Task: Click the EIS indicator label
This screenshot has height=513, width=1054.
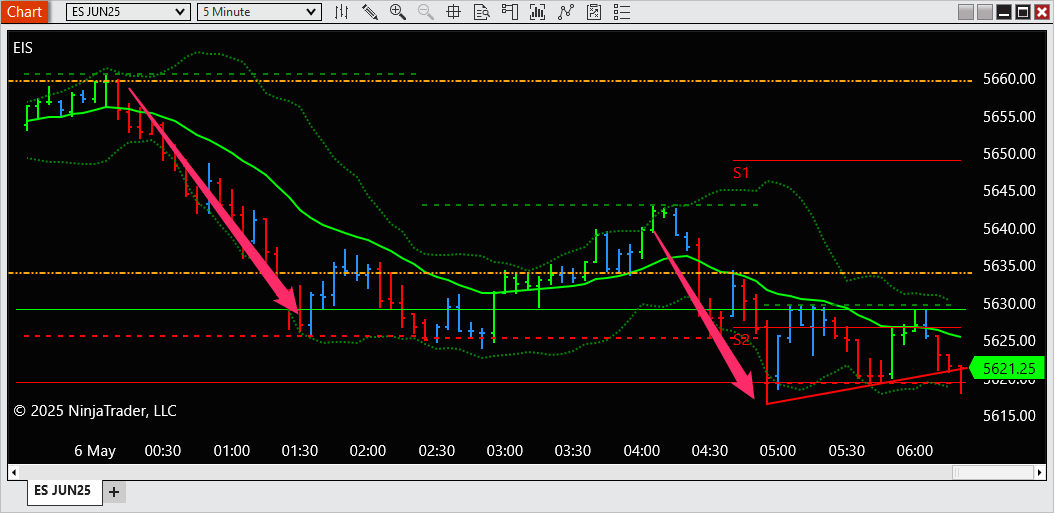Action: point(23,47)
